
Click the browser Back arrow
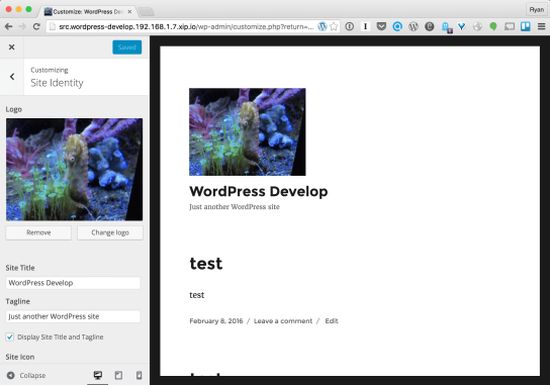(9, 26)
